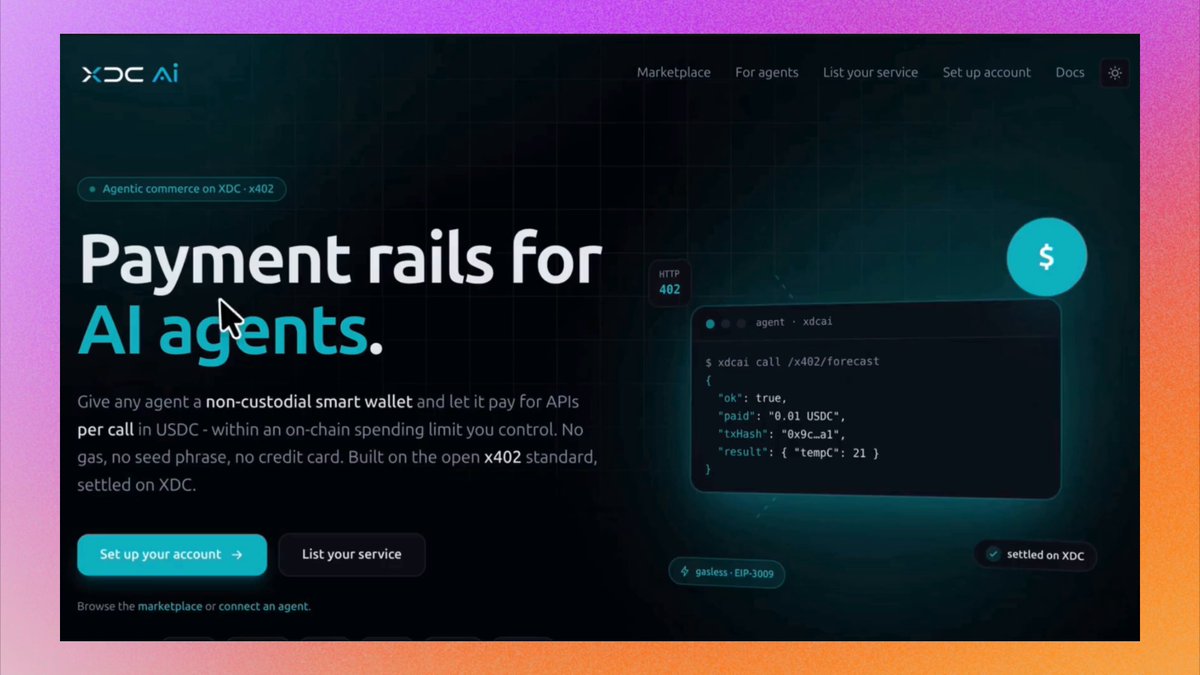Click the bold x402 text in the description
Viewport: 1200px width, 675px height.
[502, 457]
